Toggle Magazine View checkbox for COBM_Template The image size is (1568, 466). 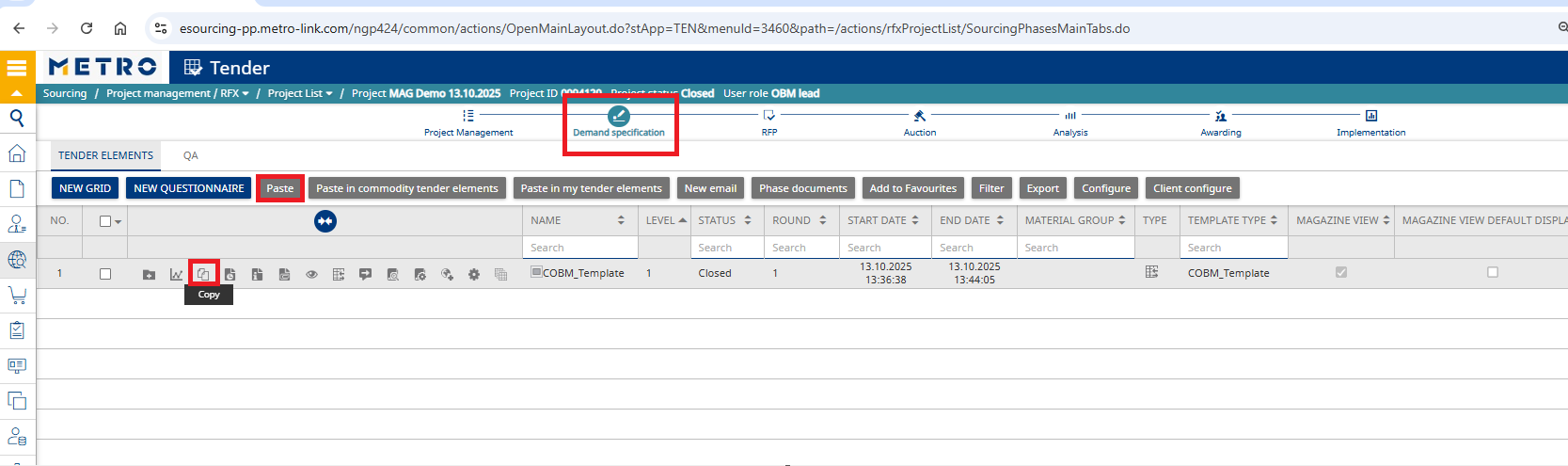tap(1341, 272)
